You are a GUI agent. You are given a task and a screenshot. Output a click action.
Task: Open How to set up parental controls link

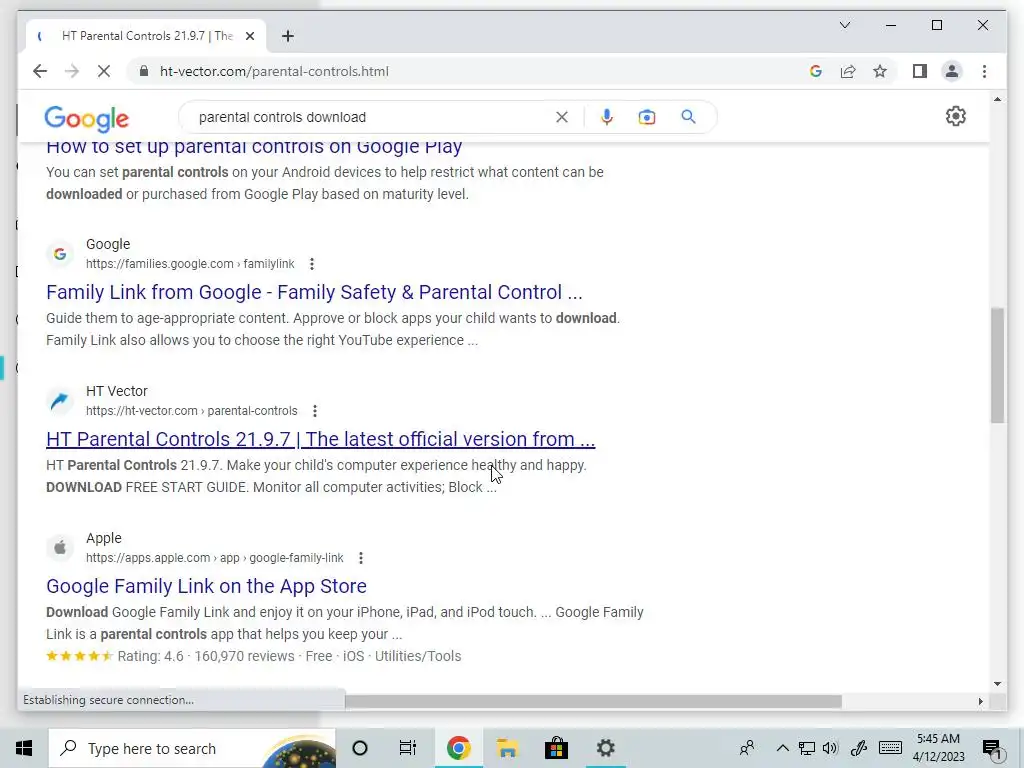tap(254, 147)
